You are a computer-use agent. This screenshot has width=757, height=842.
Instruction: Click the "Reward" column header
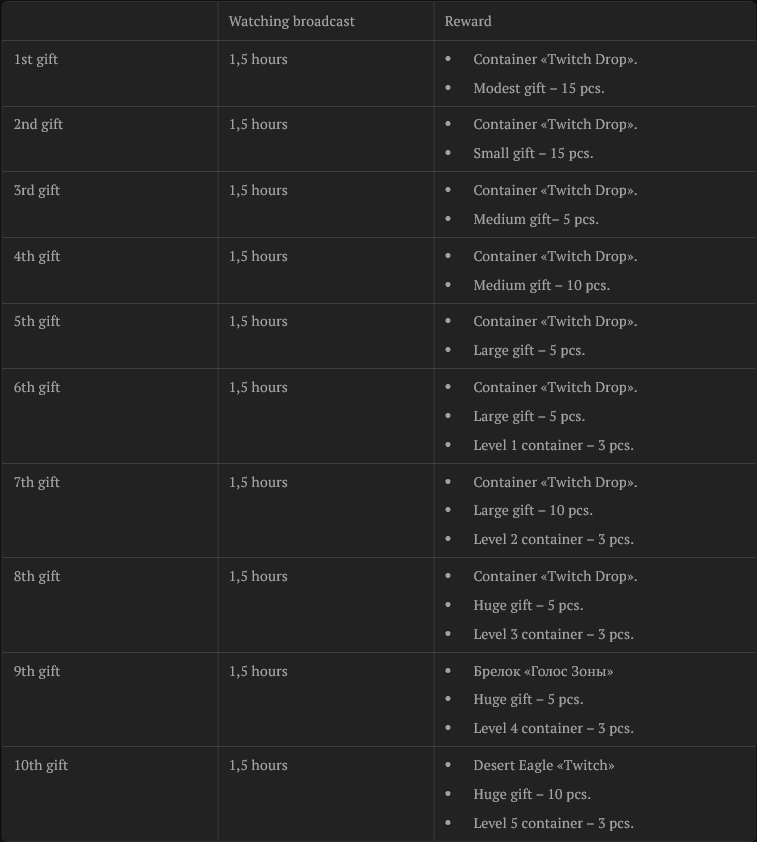point(468,21)
